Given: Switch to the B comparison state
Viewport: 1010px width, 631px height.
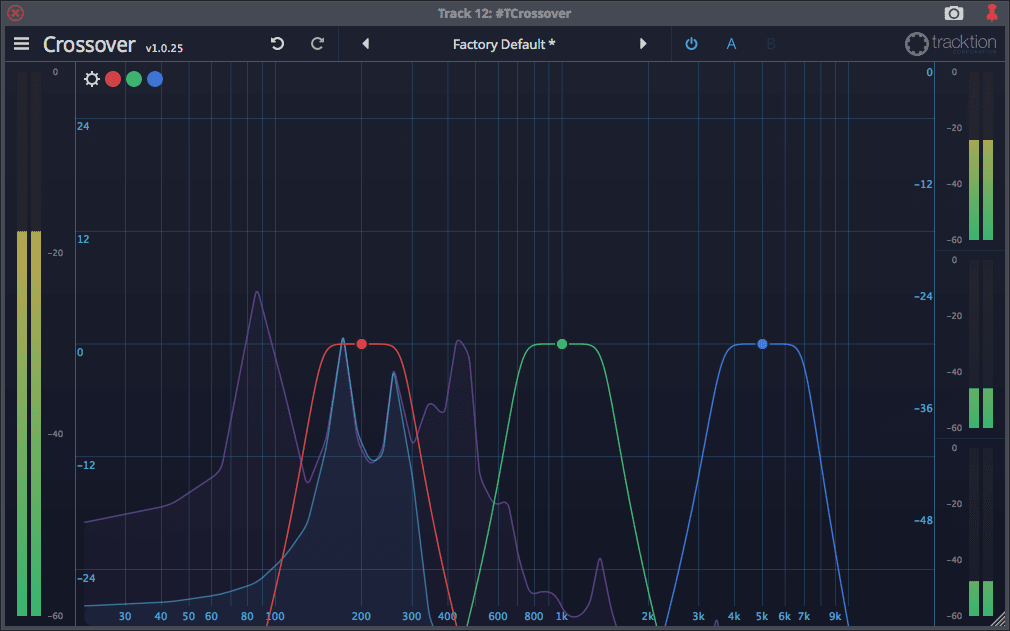Looking at the screenshot, I should coord(771,44).
